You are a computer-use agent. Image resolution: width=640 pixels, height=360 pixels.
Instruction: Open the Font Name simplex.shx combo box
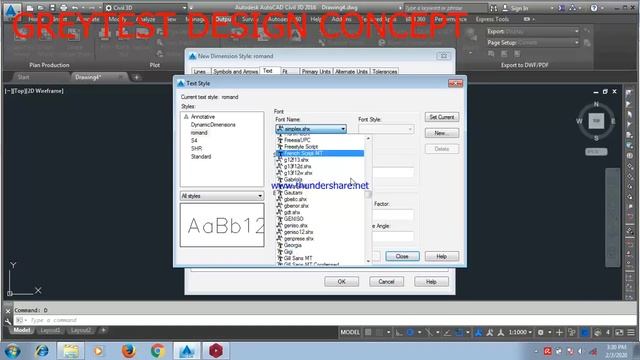pos(311,129)
